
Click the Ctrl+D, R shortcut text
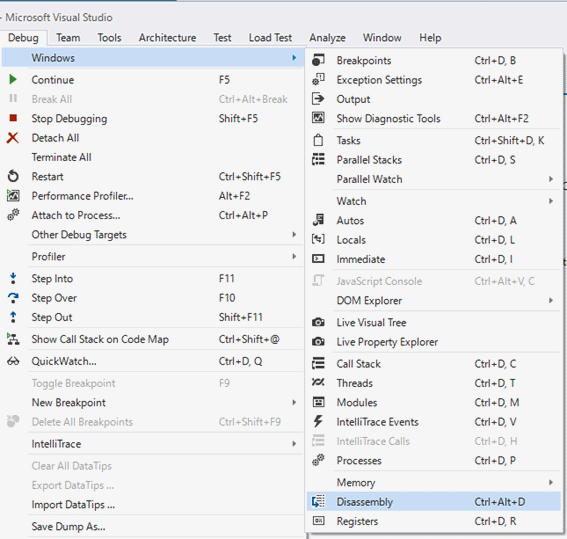495,521
